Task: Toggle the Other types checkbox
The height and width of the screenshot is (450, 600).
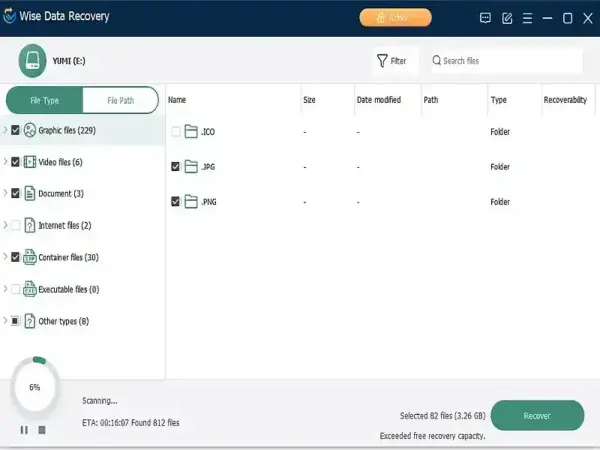Action: click(x=15, y=321)
